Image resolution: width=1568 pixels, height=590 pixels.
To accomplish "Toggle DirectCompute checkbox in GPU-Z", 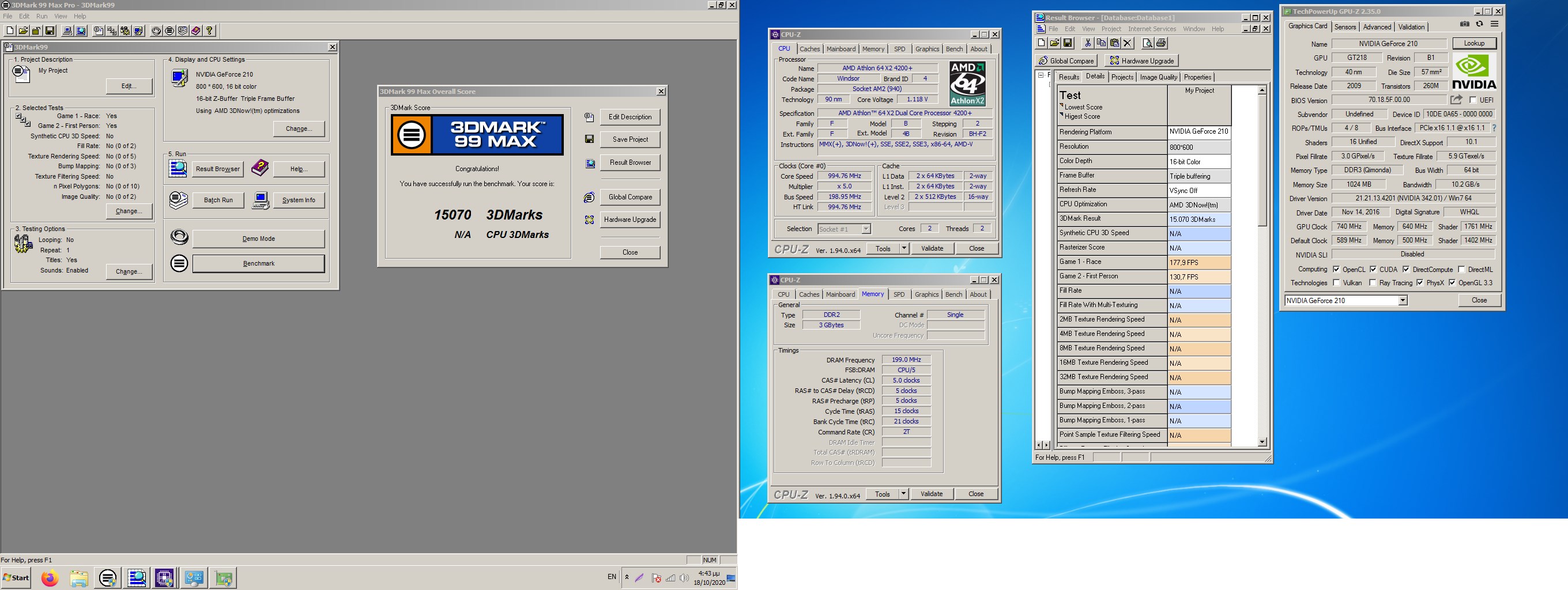I will tap(1406, 270).
